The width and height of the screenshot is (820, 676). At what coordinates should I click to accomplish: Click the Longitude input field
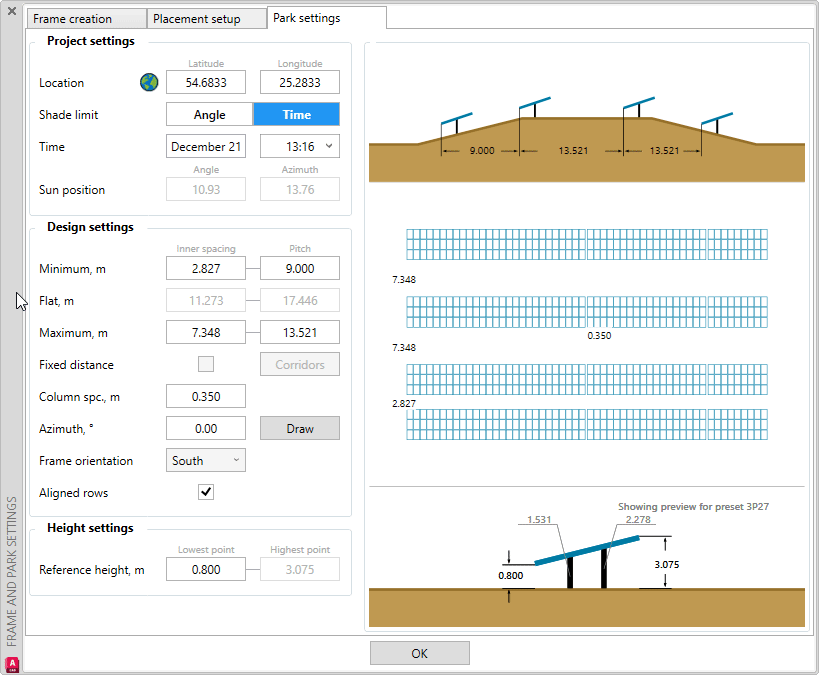299,83
